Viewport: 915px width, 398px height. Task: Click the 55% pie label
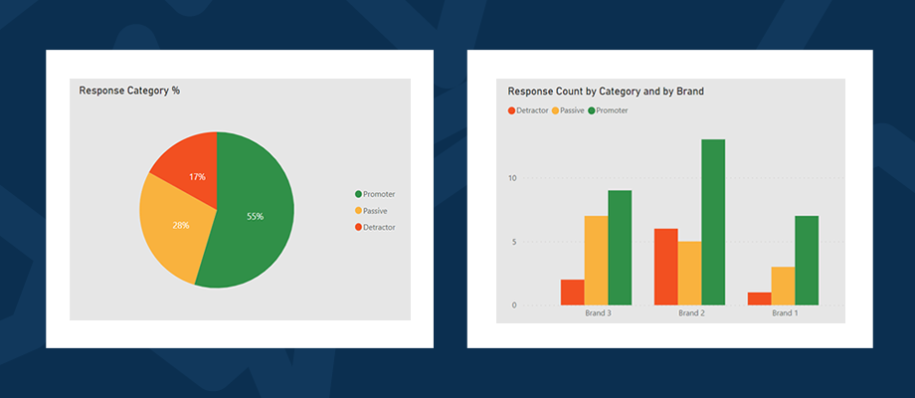255,217
